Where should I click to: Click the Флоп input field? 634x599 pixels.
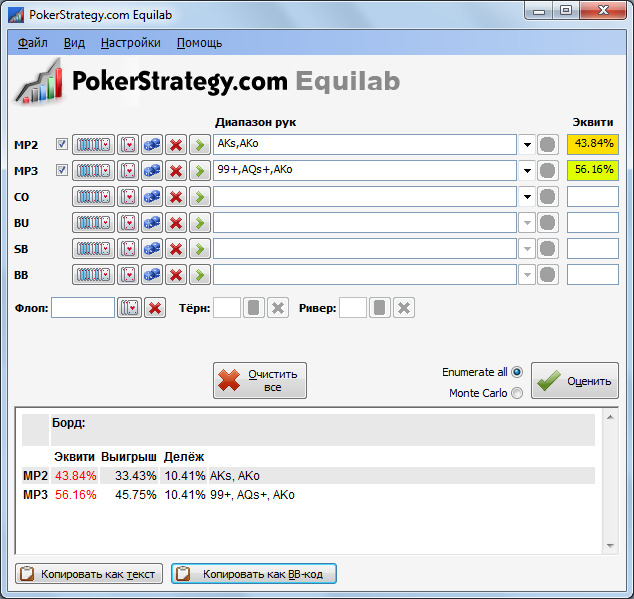point(83,308)
